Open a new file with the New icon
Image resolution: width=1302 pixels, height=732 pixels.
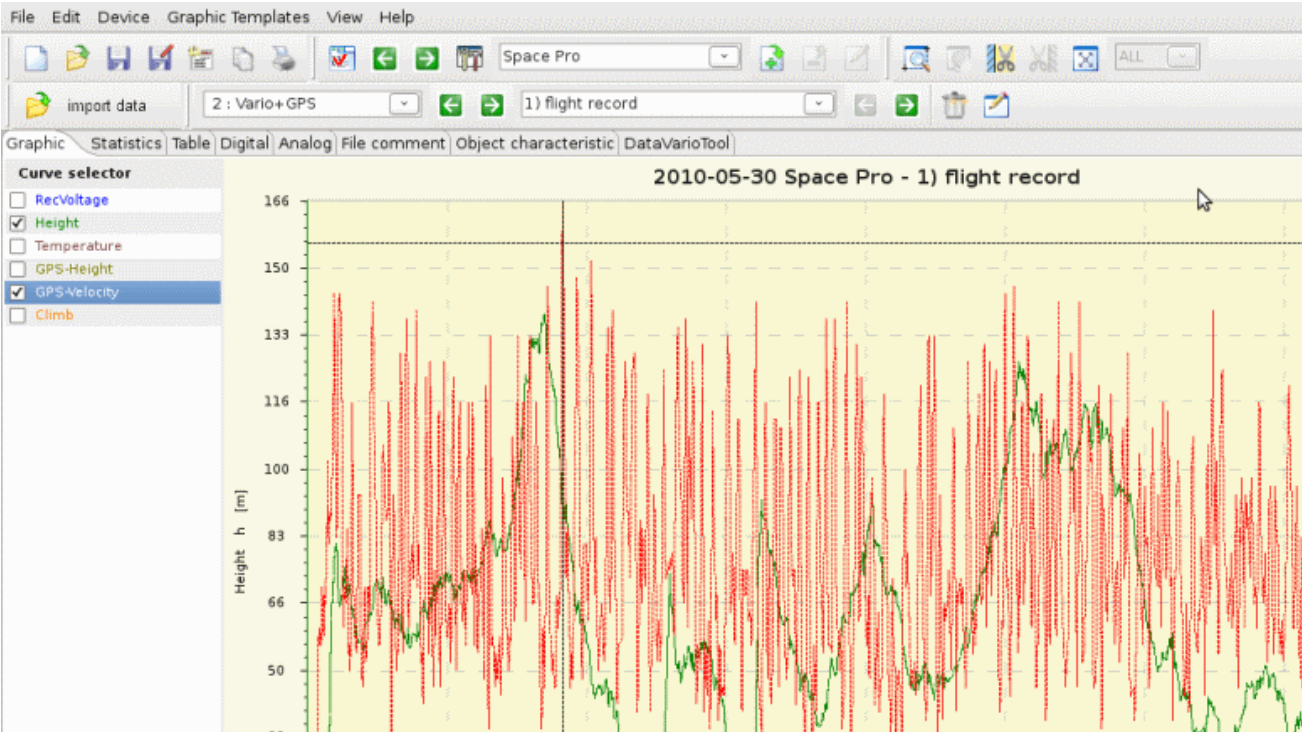tap(35, 58)
